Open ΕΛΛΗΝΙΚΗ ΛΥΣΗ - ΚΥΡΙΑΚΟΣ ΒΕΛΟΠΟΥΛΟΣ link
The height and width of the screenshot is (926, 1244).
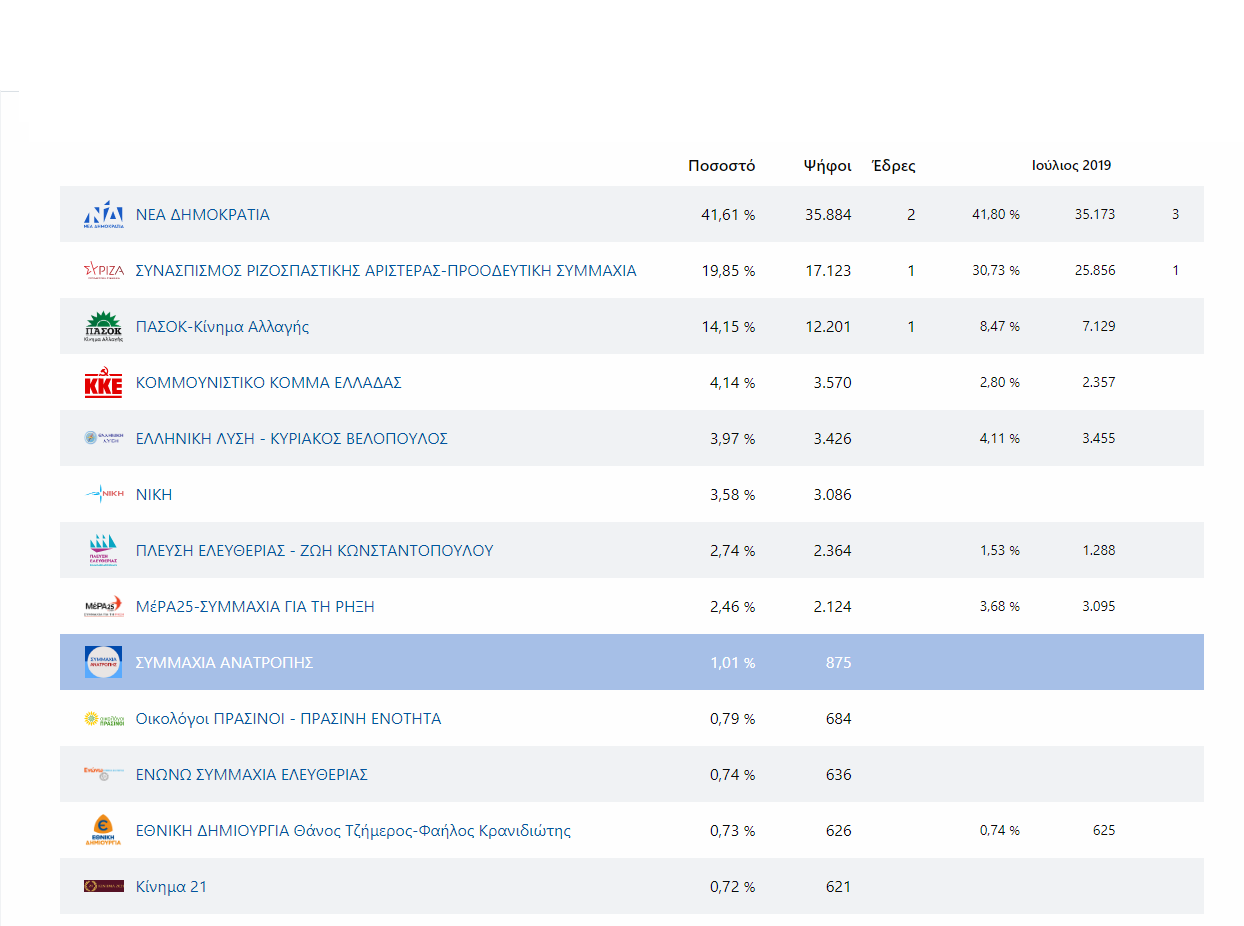pos(292,439)
